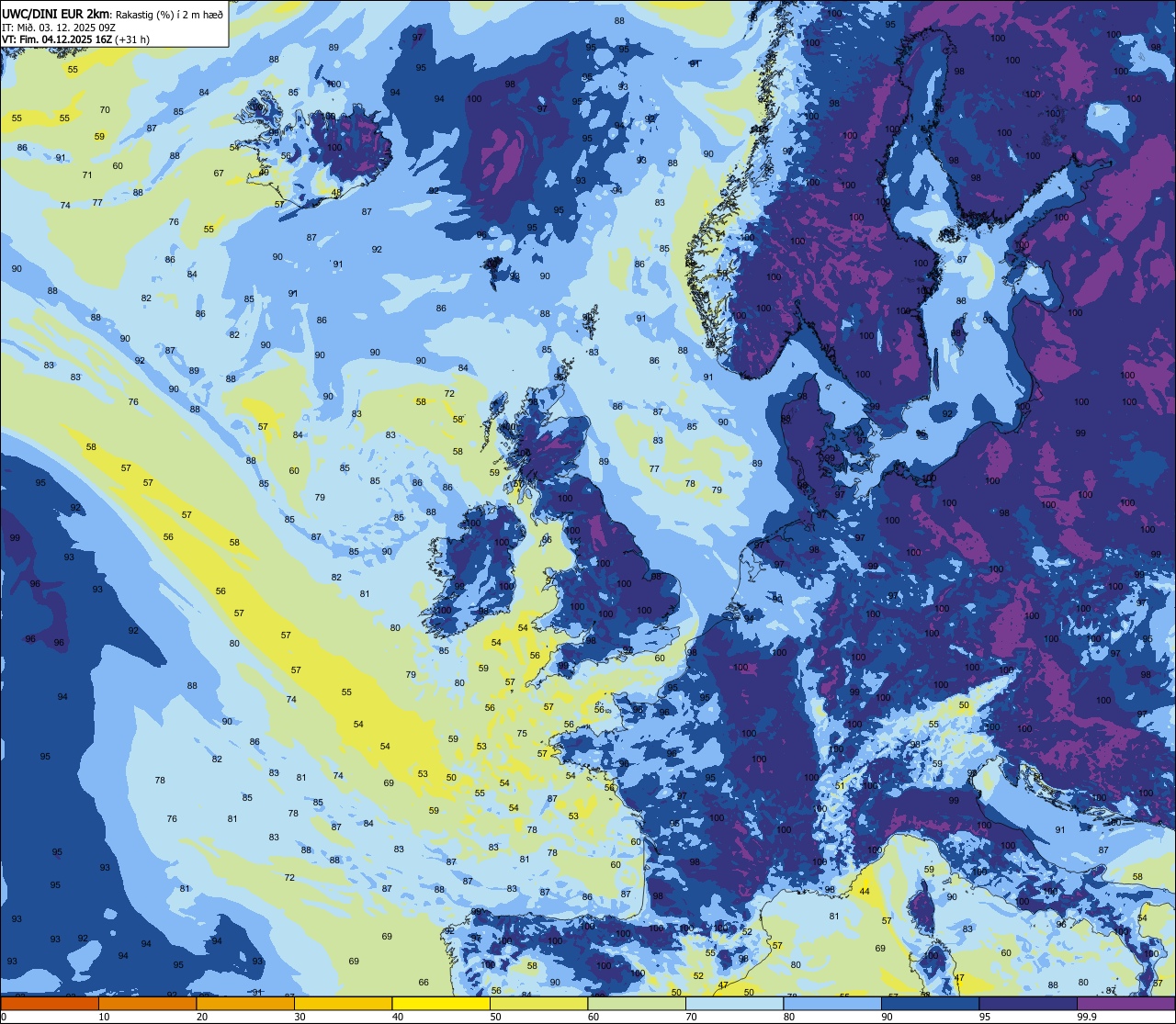Viewport: 1176px width, 1024px height.
Task: Select the dark orange 0–10 legend swatch
Action: click(50, 1004)
